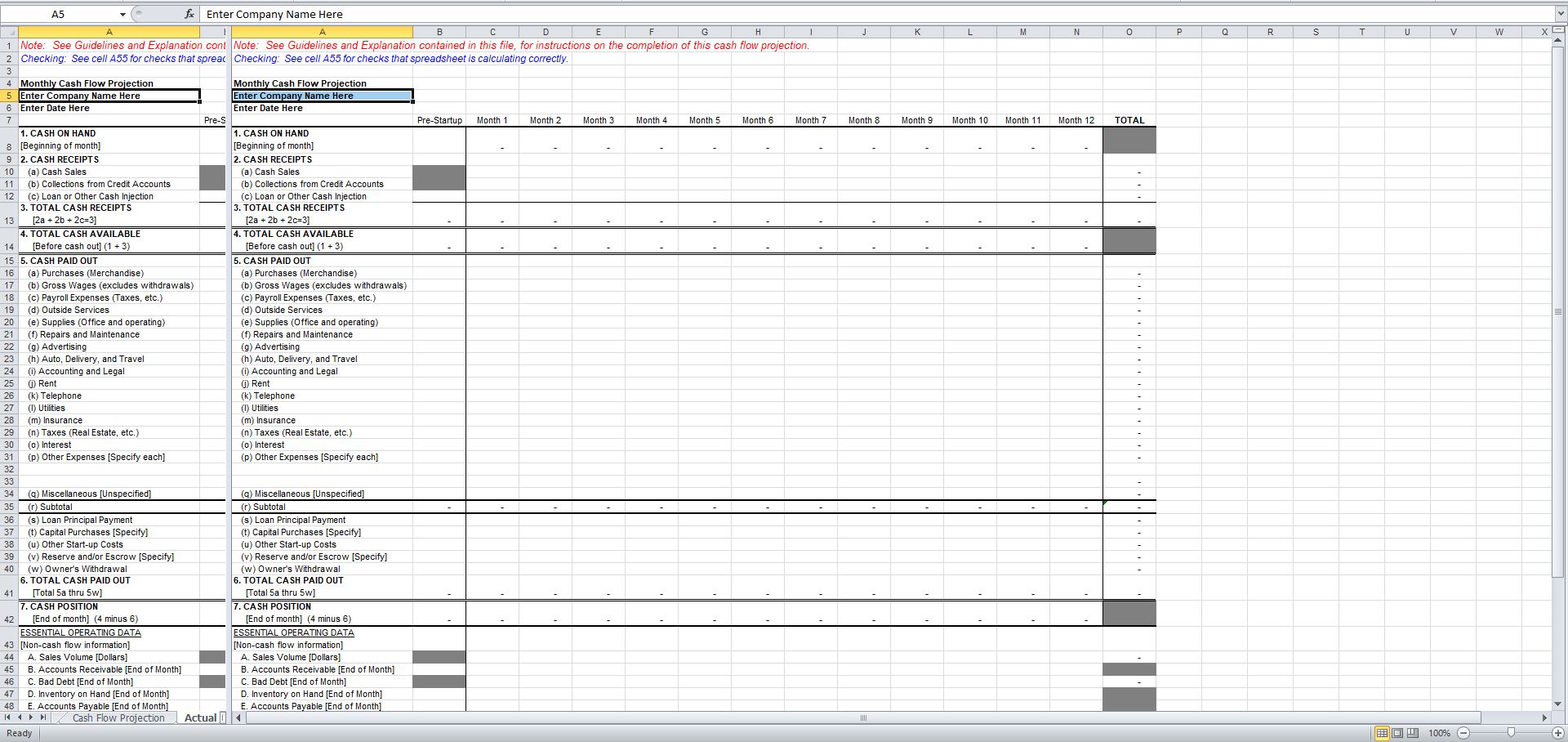Click the vertical scrollbar down arrow
Viewport: 1568px width, 742px height.
(1558, 704)
